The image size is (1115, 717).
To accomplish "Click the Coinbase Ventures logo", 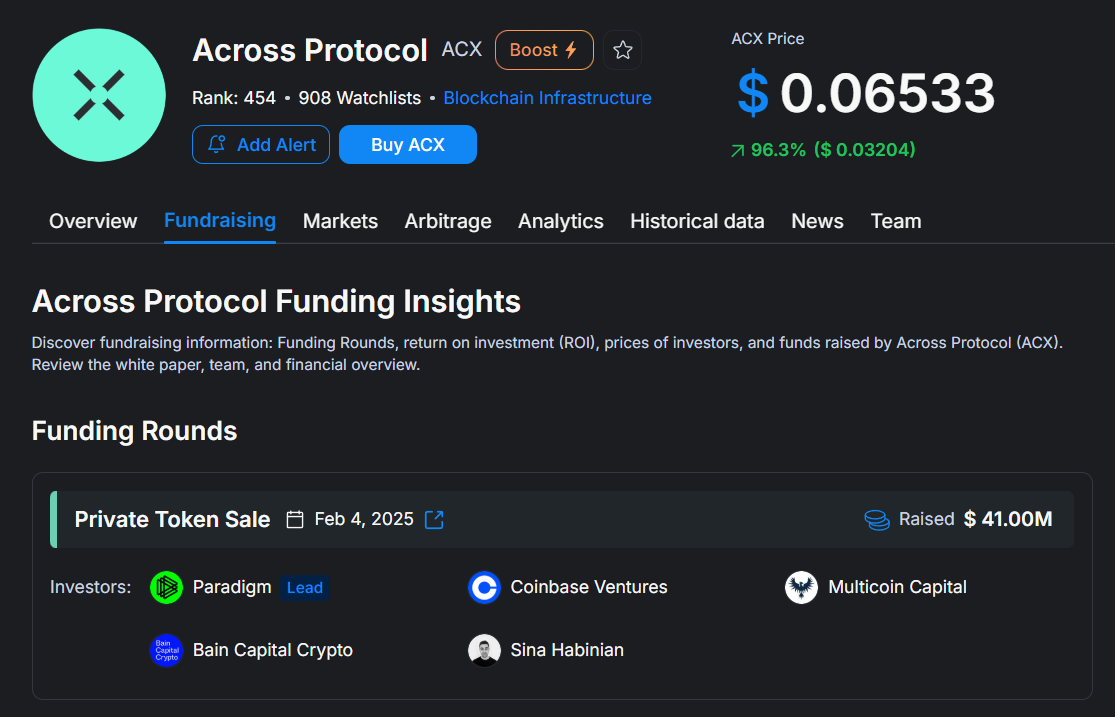I will coord(484,587).
